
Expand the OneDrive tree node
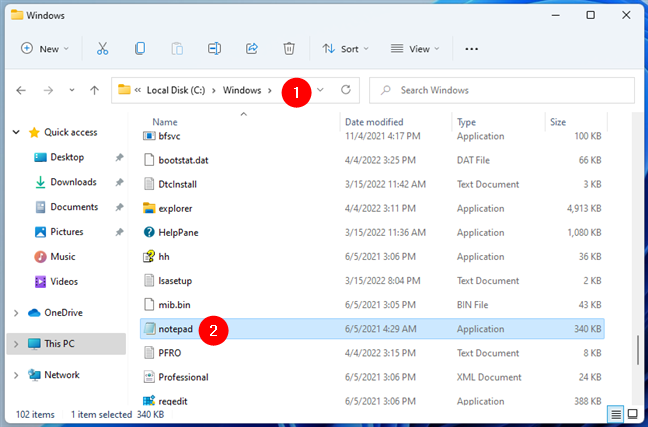[16, 313]
